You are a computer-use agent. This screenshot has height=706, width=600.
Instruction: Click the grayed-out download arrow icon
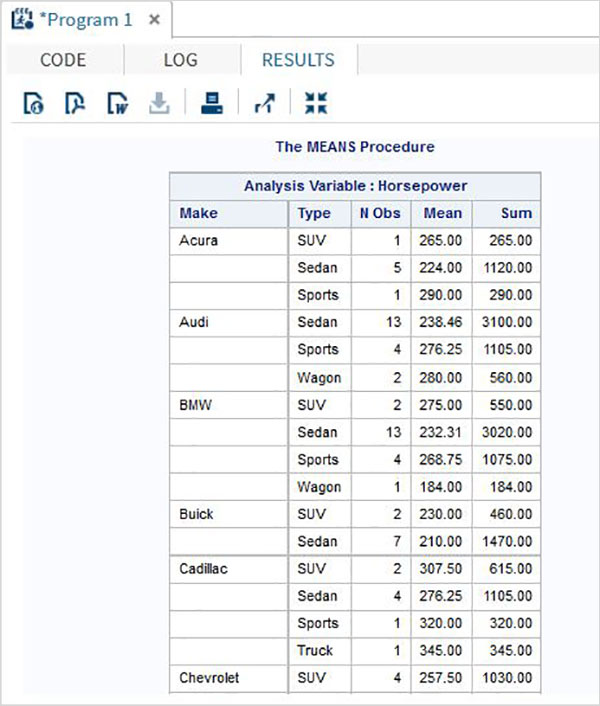point(160,103)
